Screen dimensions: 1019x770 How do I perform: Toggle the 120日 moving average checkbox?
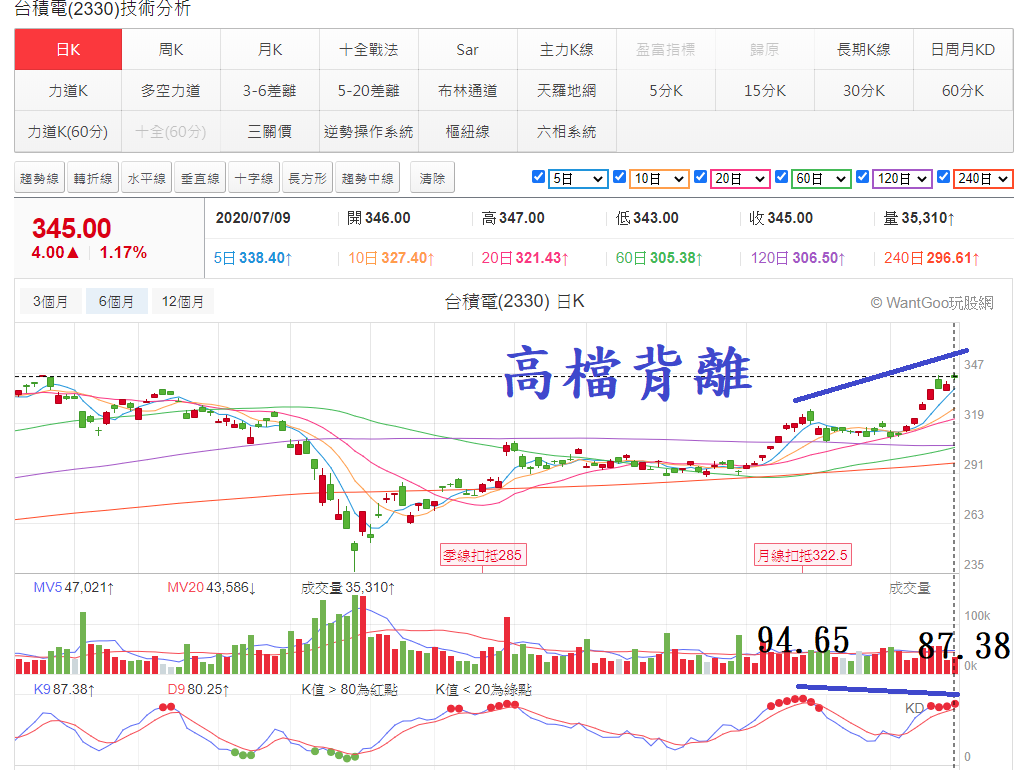pyautogui.click(x=862, y=177)
